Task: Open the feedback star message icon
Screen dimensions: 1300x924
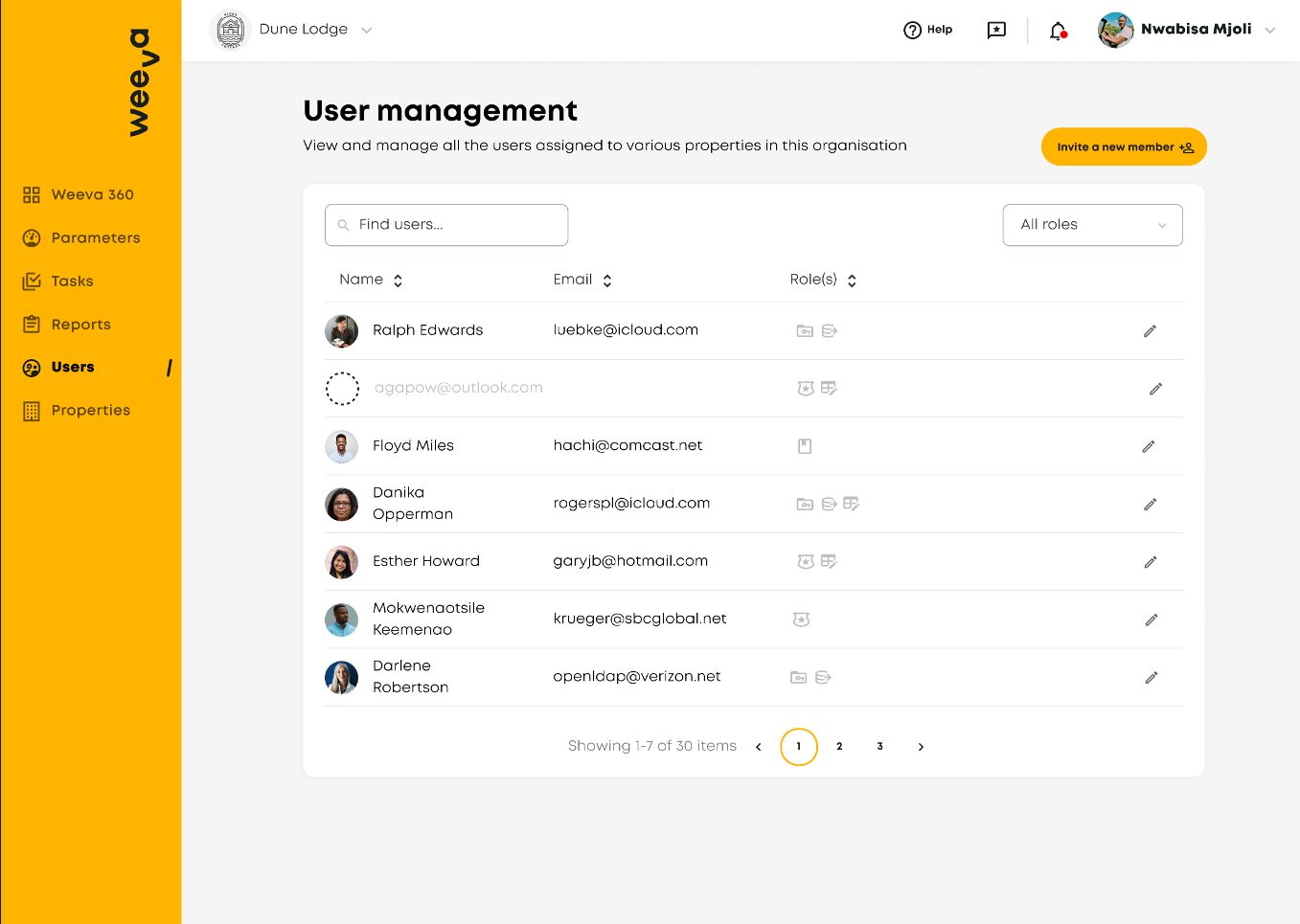Action: coord(996,31)
